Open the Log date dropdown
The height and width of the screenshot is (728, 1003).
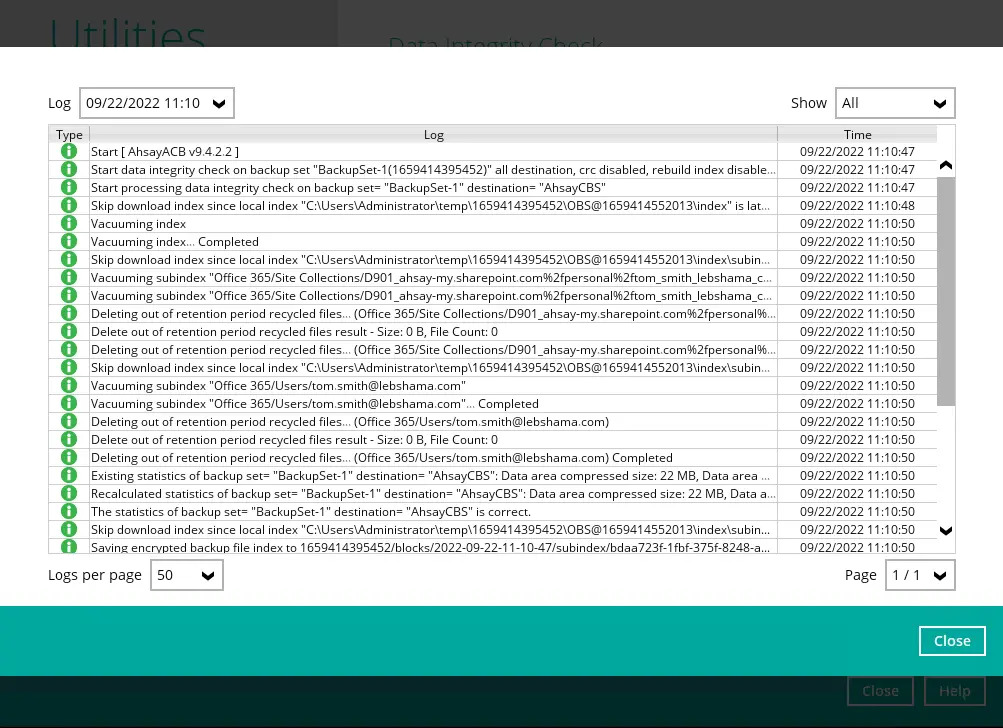point(157,103)
